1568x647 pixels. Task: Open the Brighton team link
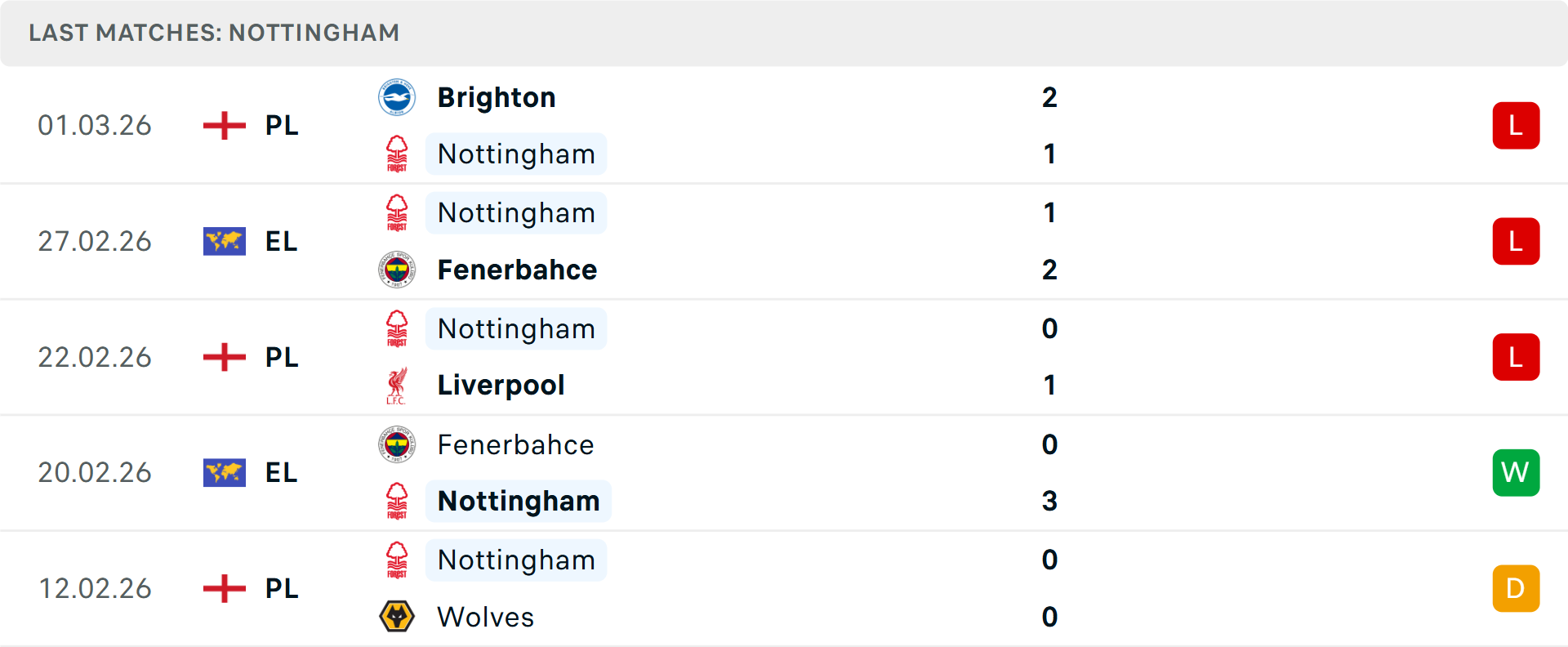[497, 98]
